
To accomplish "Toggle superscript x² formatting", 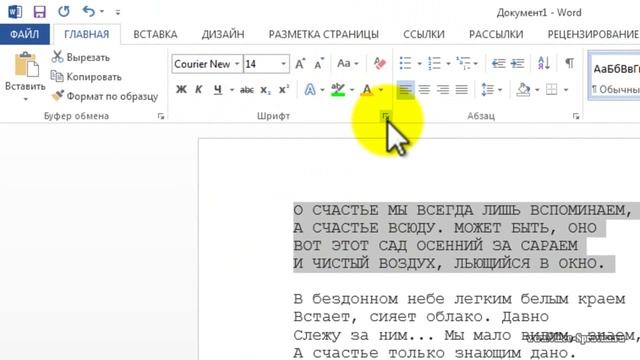I will click(284, 90).
